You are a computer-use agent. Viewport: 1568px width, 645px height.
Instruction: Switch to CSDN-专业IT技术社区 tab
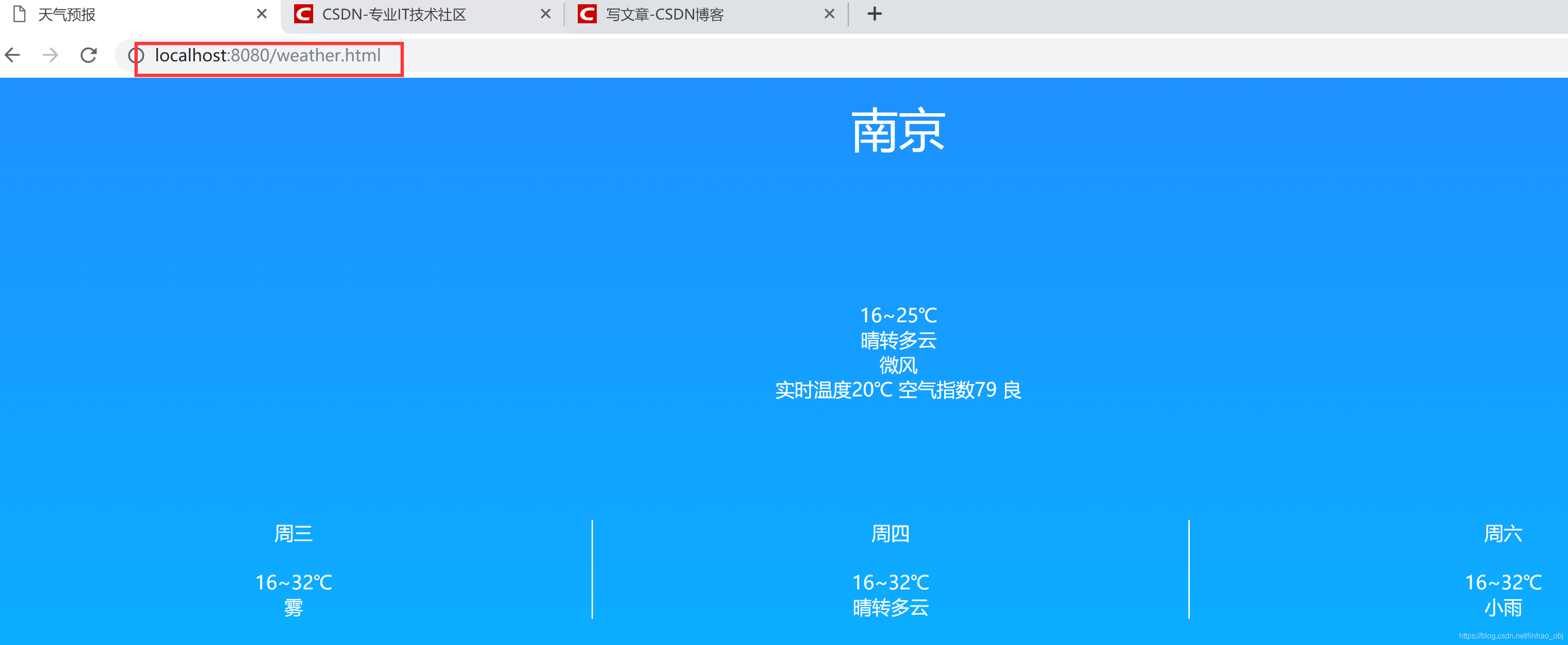pyautogui.click(x=422, y=15)
